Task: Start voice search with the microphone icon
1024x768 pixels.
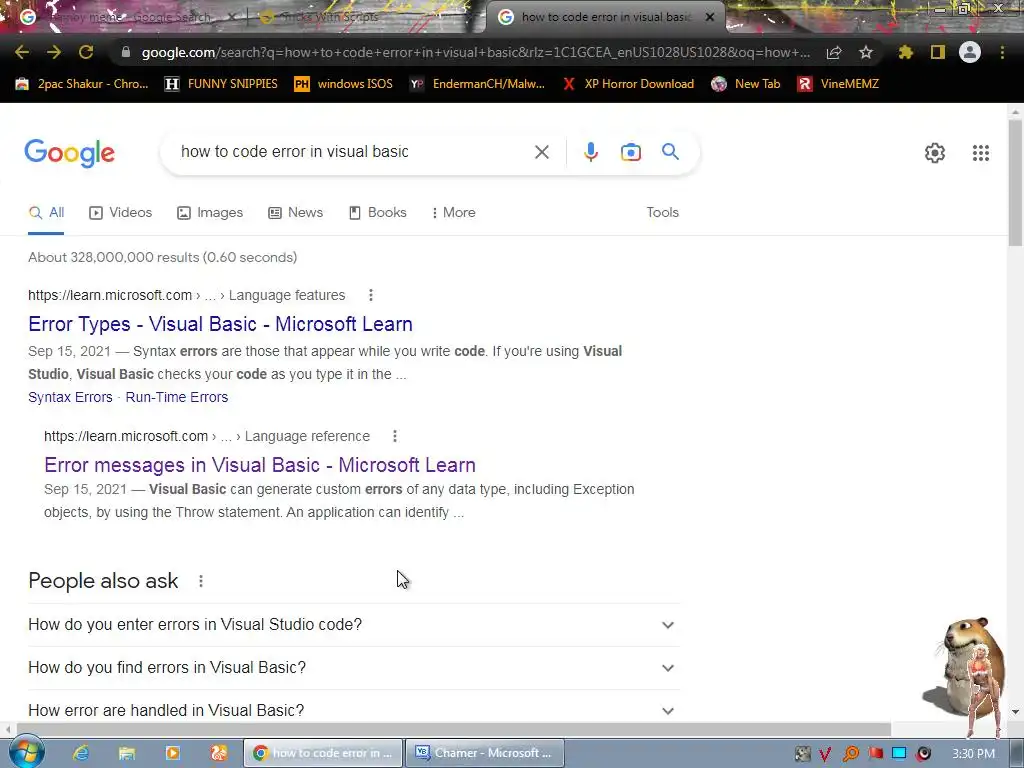Action: click(590, 152)
